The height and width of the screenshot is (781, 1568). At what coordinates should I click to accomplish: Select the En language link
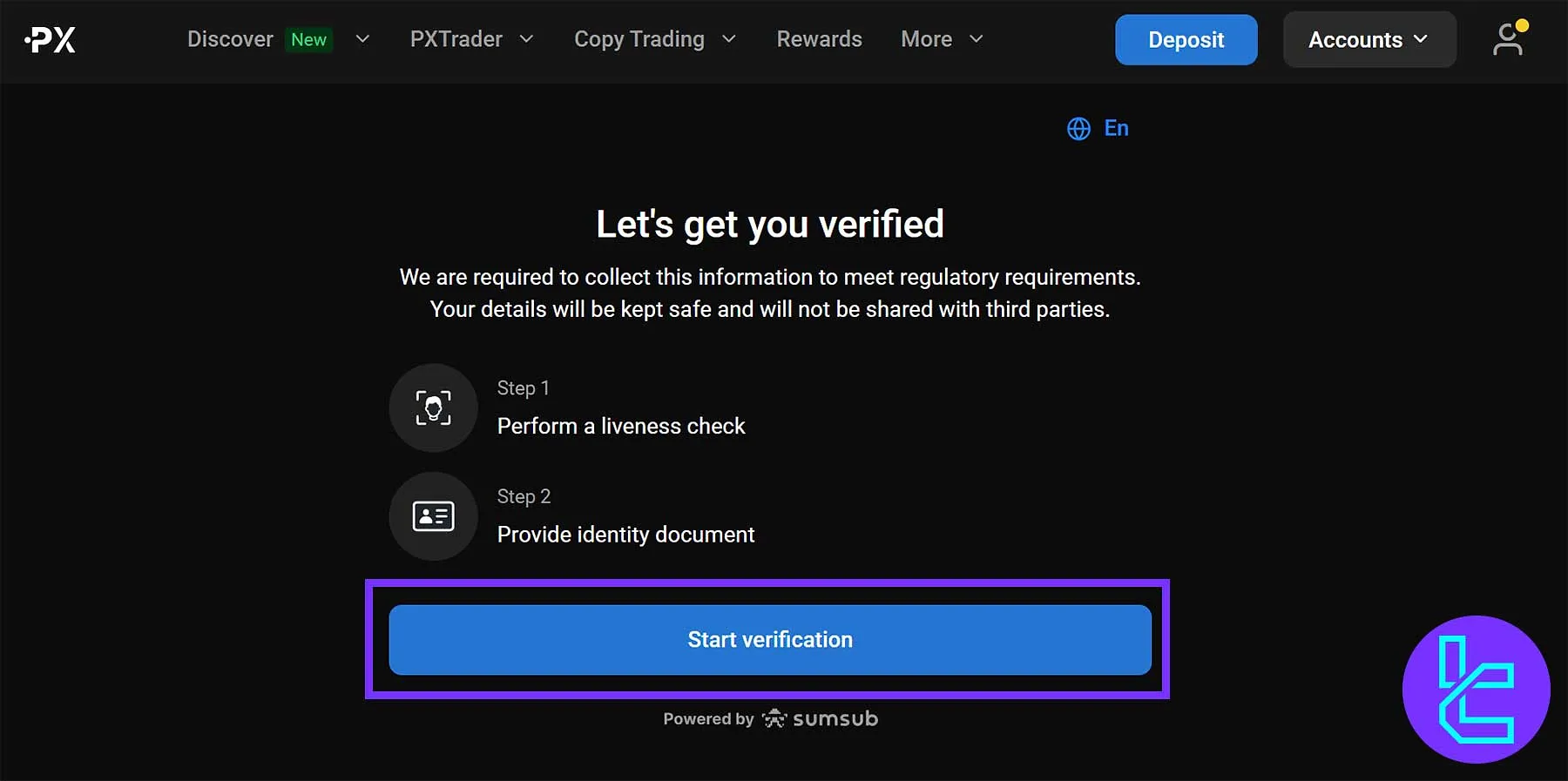click(x=1116, y=128)
